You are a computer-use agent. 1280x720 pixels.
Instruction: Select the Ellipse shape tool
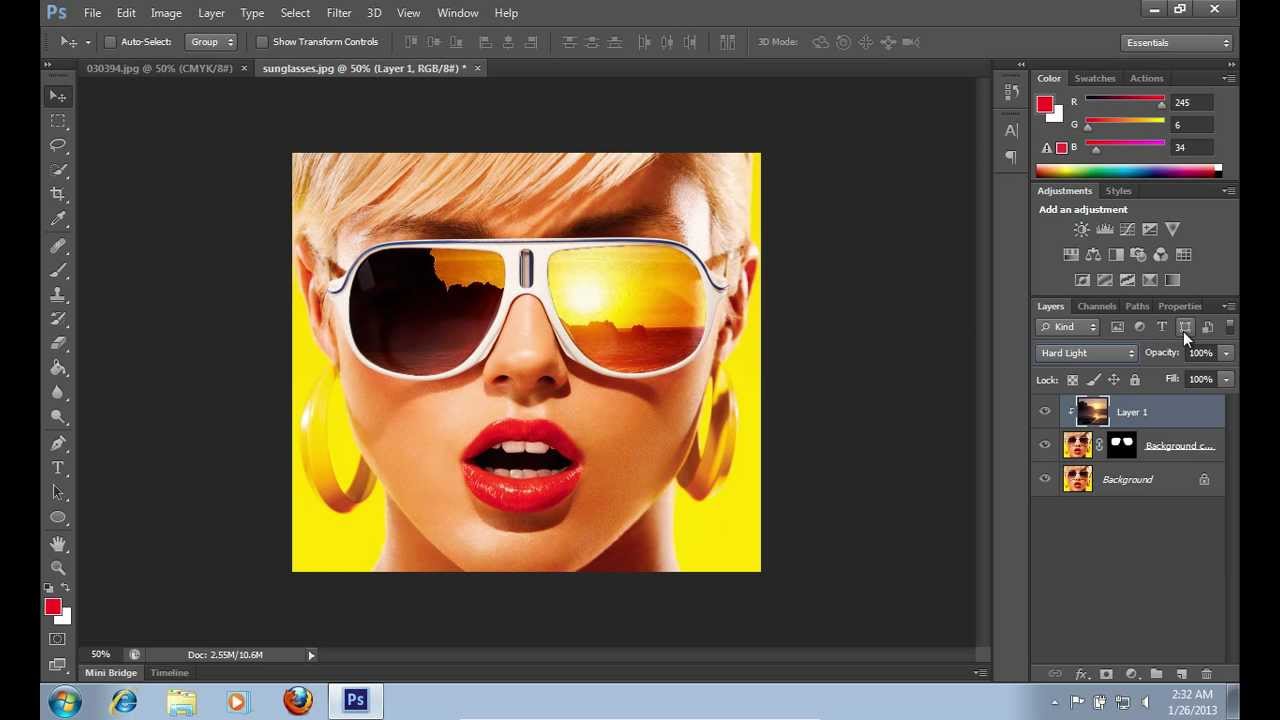click(58, 517)
